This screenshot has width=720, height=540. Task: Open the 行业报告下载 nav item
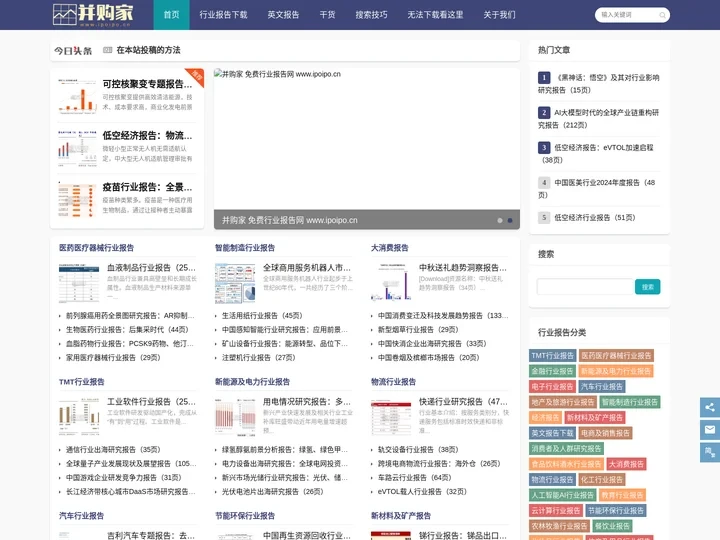pyautogui.click(x=223, y=15)
